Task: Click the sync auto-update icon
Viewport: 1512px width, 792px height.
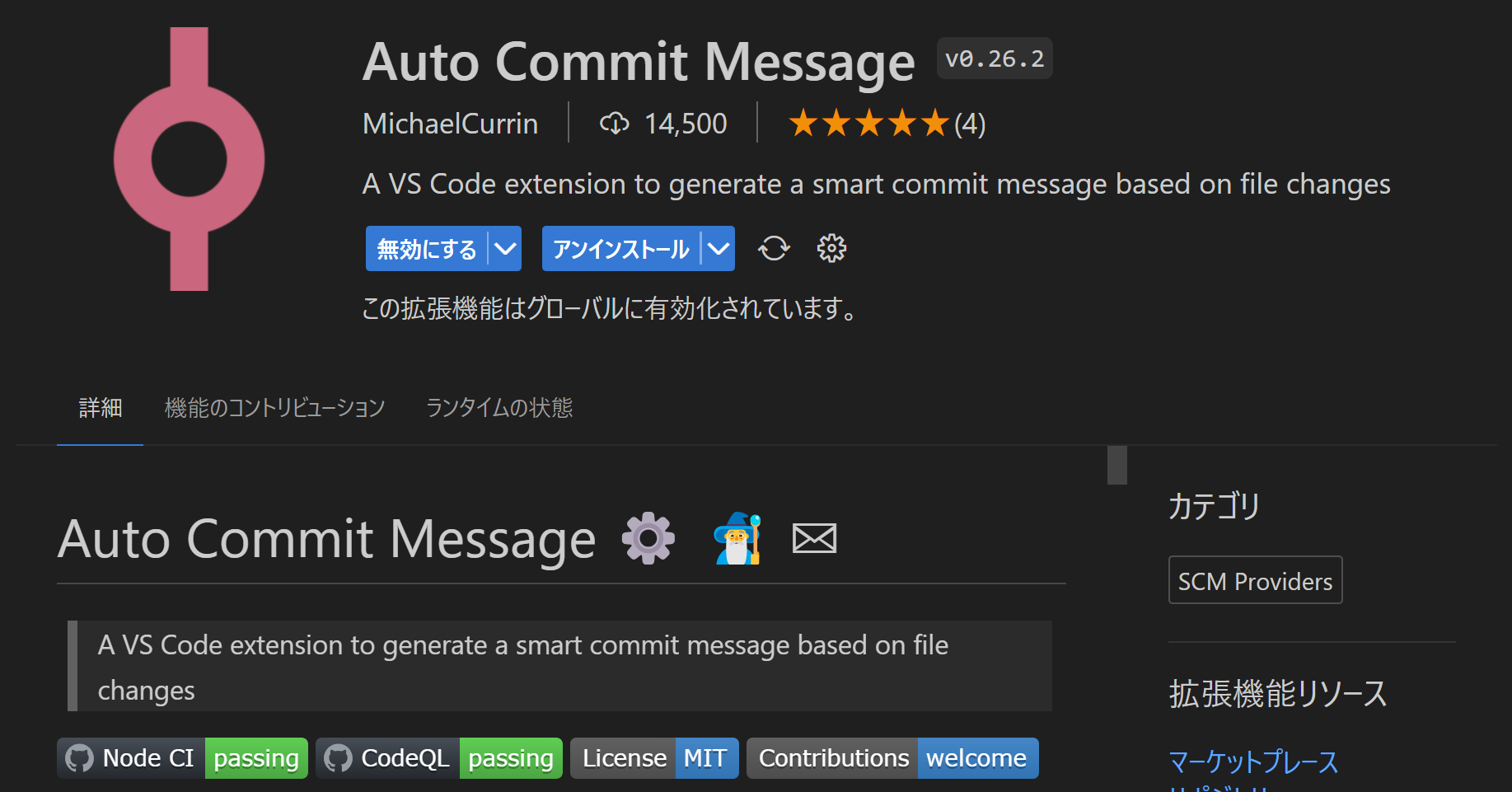Action: (774, 248)
